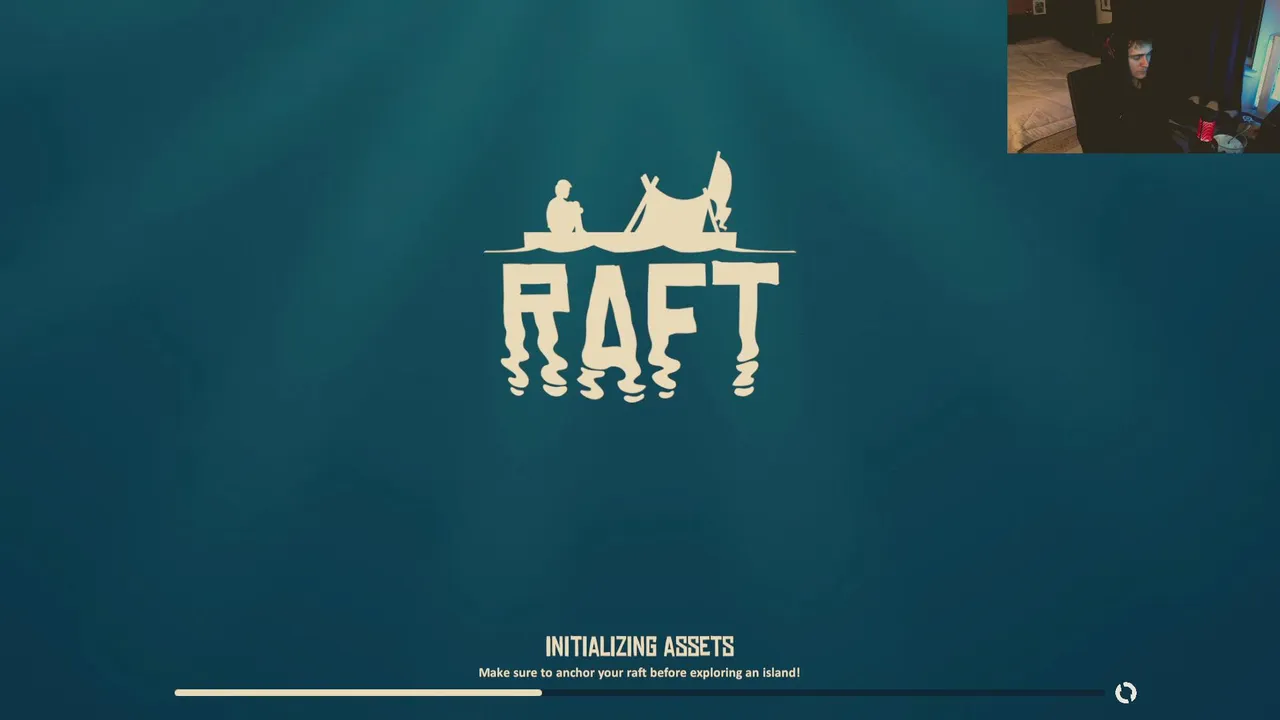Click the RAFT game logo
The image size is (1280, 720).
coord(640,277)
